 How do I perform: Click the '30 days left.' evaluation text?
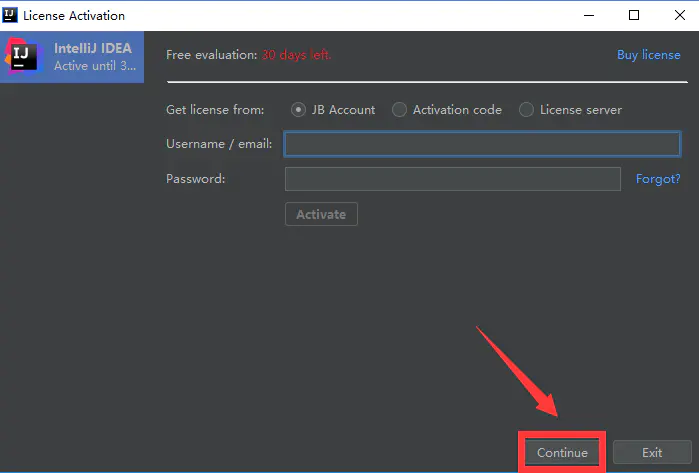point(296,55)
